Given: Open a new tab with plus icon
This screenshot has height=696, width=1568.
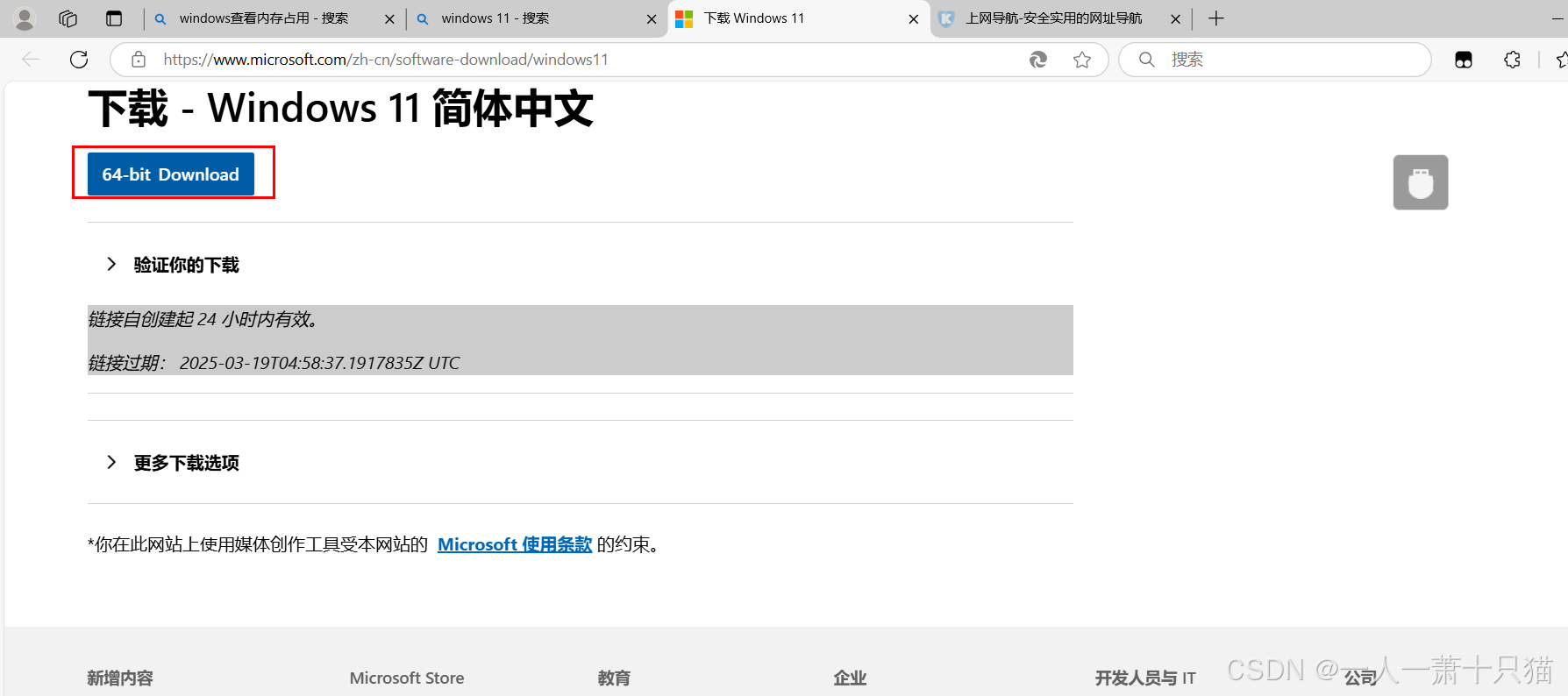Looking at the screenshot, I should tap(1216, 18).
